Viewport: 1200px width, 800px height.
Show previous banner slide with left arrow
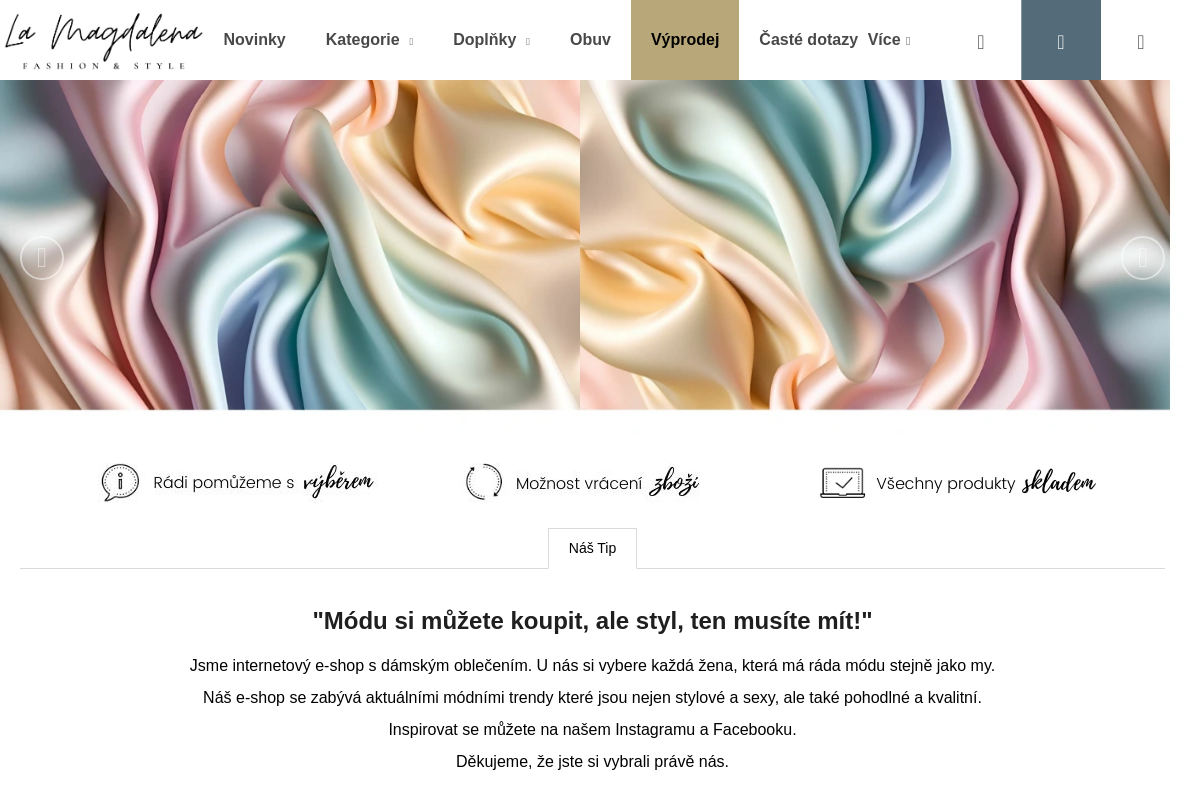pos(42,258)
